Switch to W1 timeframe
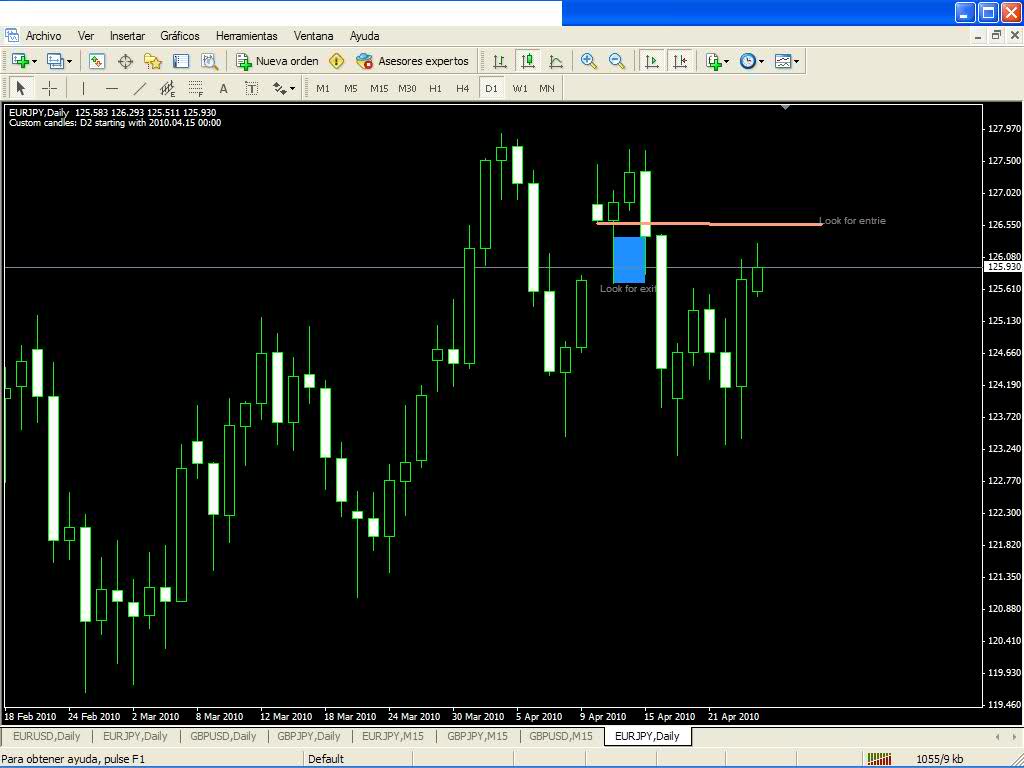The image size is (1024, 768). click(520, 88)
